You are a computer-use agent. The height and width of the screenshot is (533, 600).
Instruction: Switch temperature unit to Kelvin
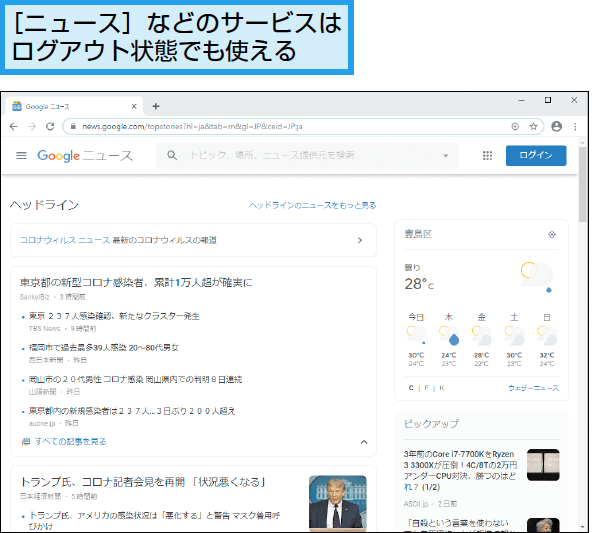(442, 388)
